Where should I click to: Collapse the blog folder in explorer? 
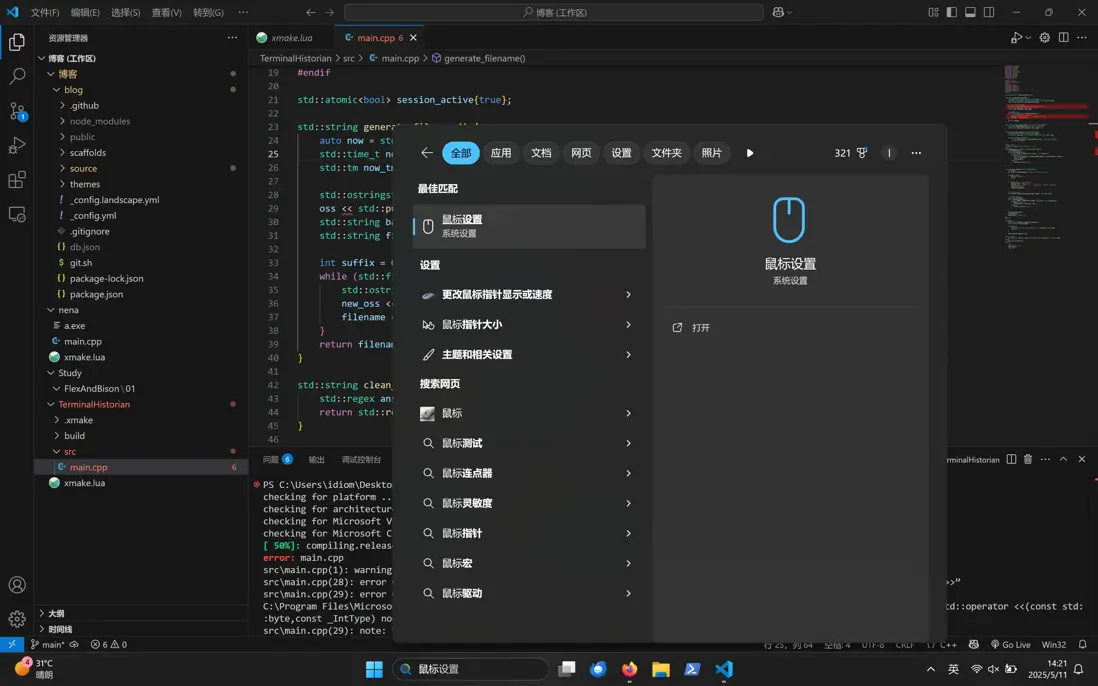(x=57, y=90)
